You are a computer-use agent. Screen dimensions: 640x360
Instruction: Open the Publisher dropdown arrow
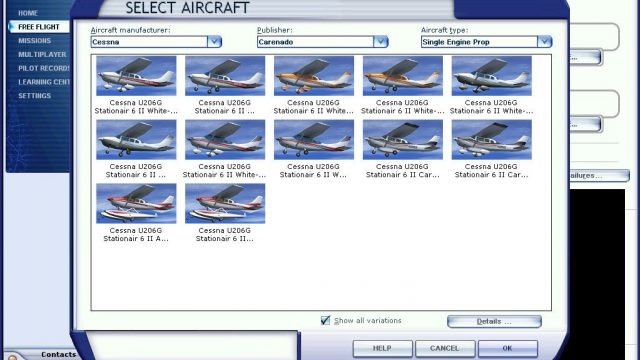(x=380, y=42)
